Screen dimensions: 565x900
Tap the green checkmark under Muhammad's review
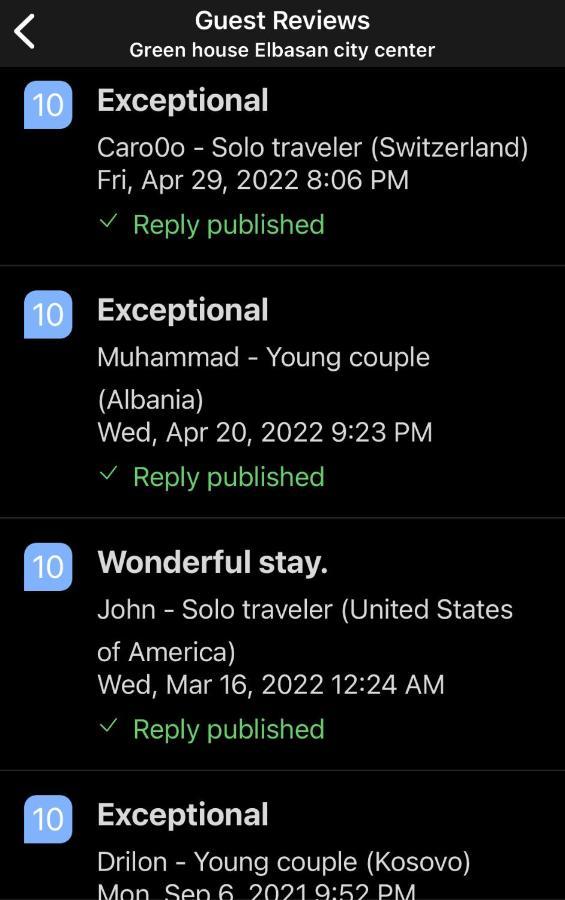[109, 474]
